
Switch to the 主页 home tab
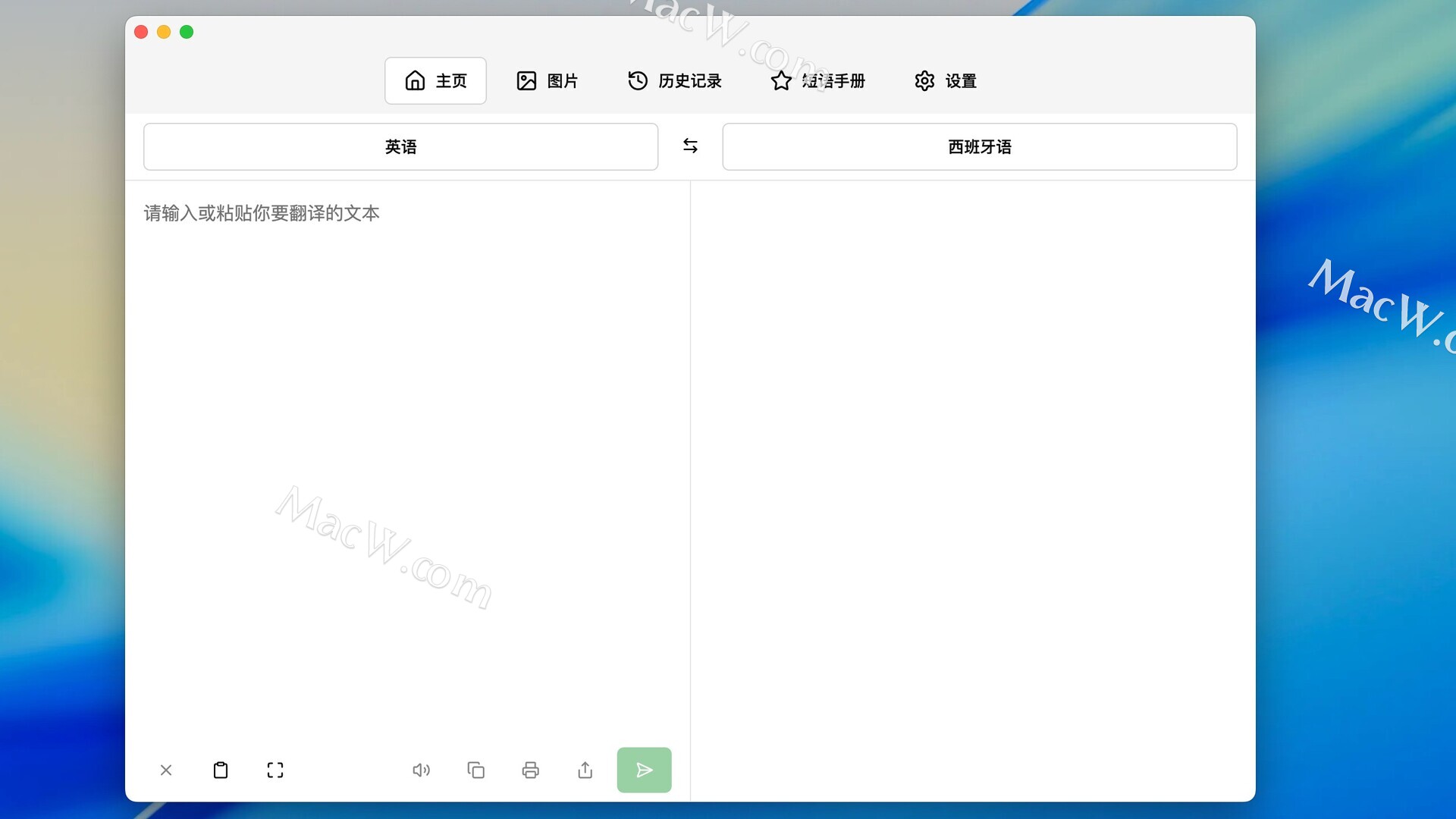point(435,80)
